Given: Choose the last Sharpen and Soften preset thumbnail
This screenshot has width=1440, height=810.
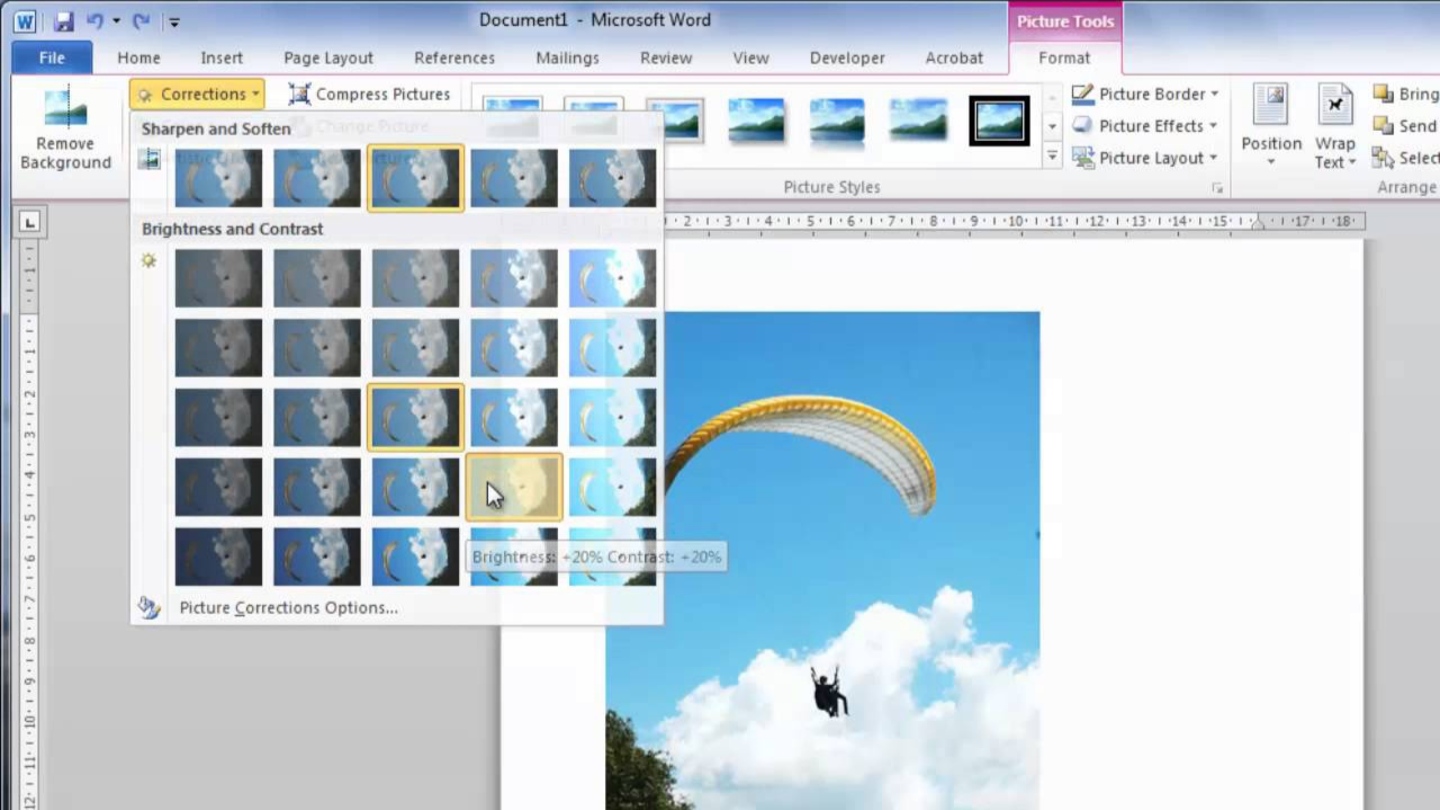Looking at the screenshot, I should (x=612, y=178).
